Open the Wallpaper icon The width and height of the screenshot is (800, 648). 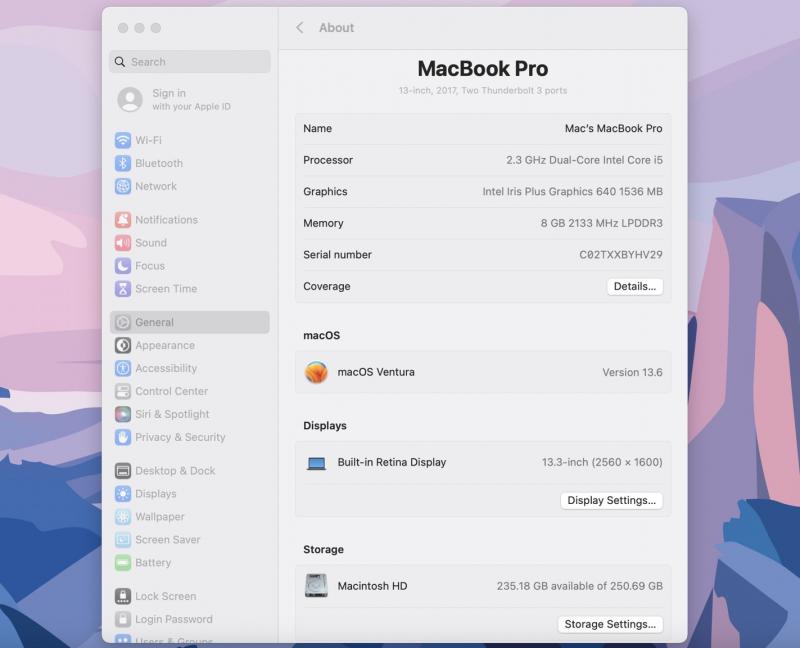[122, 517]
